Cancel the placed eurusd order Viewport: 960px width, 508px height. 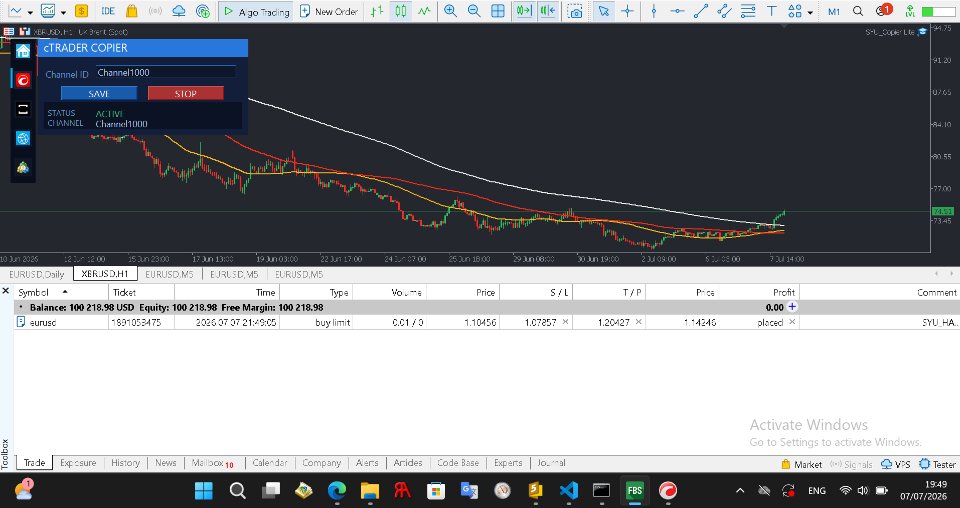(x=792, y=322)
